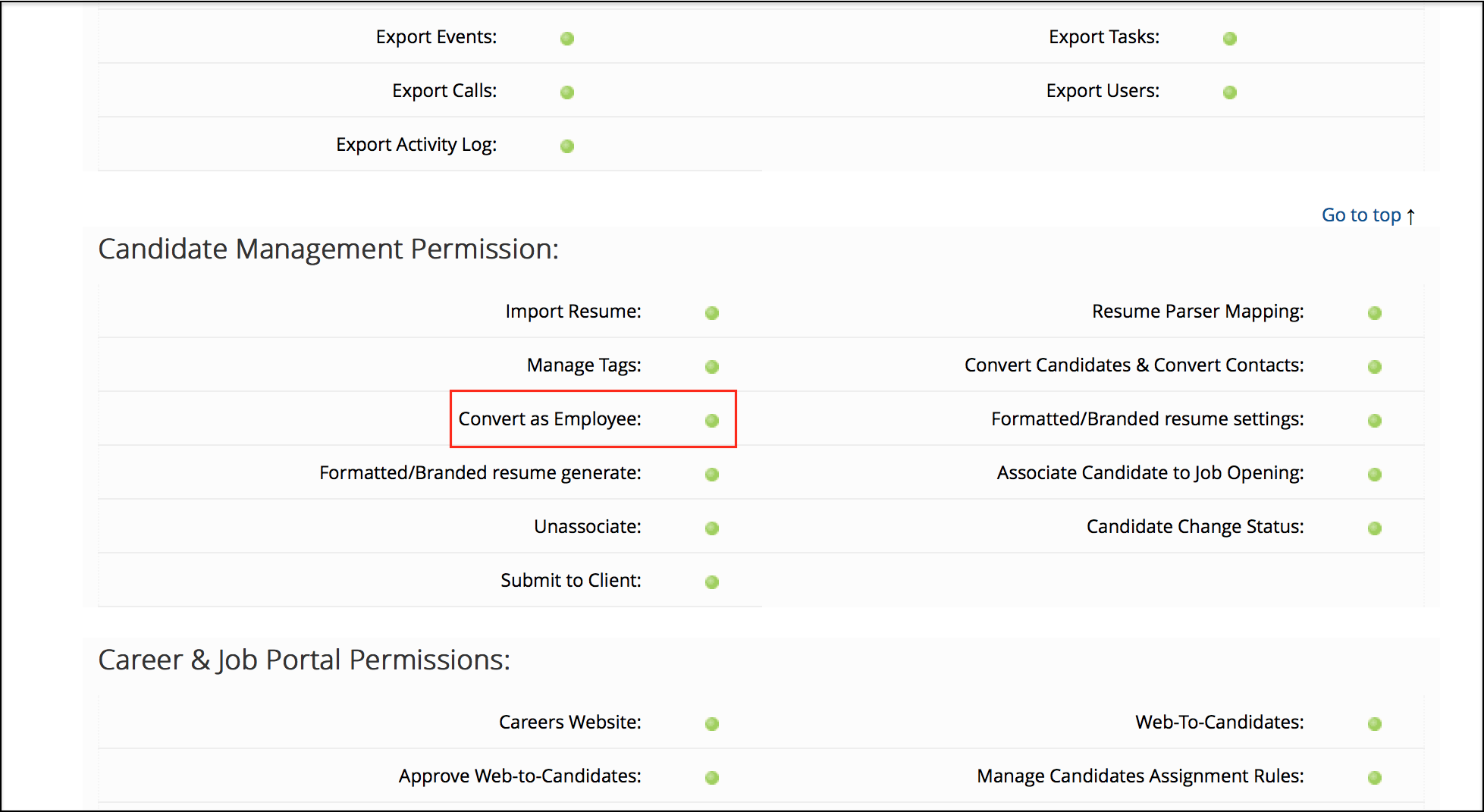
Task: Click the Candidate Change Status indicator
Action: (1375, 528)
